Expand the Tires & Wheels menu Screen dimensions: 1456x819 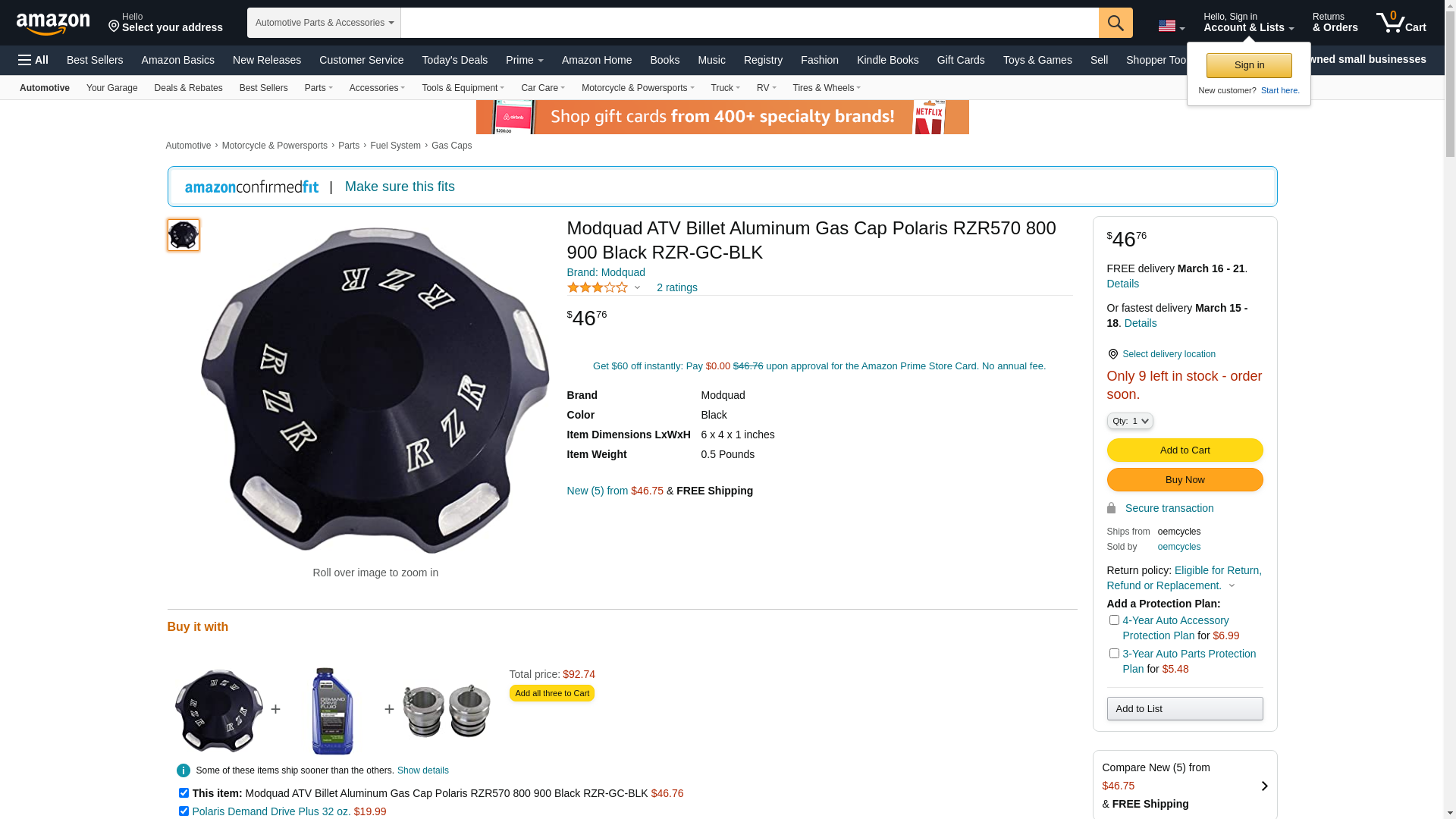826,88
